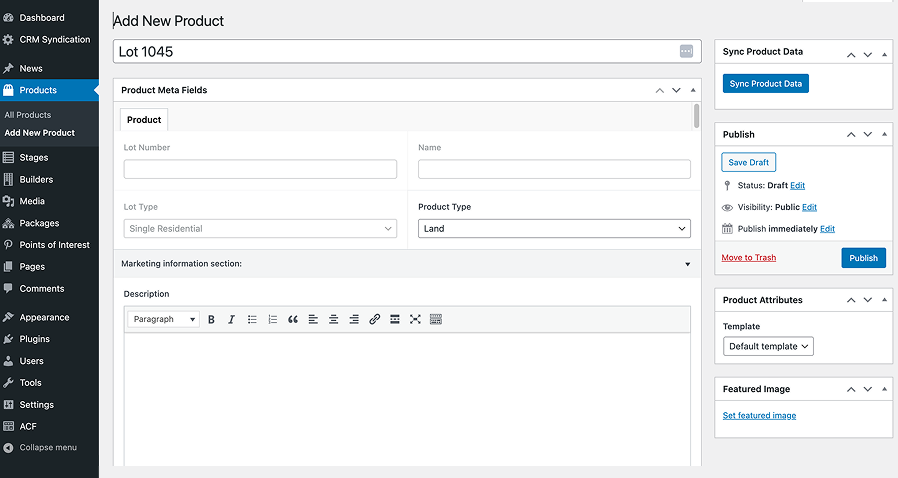Toggle bold formatting in the Description editor
This screenshot has width=898, height=478.
coord(211,319)
